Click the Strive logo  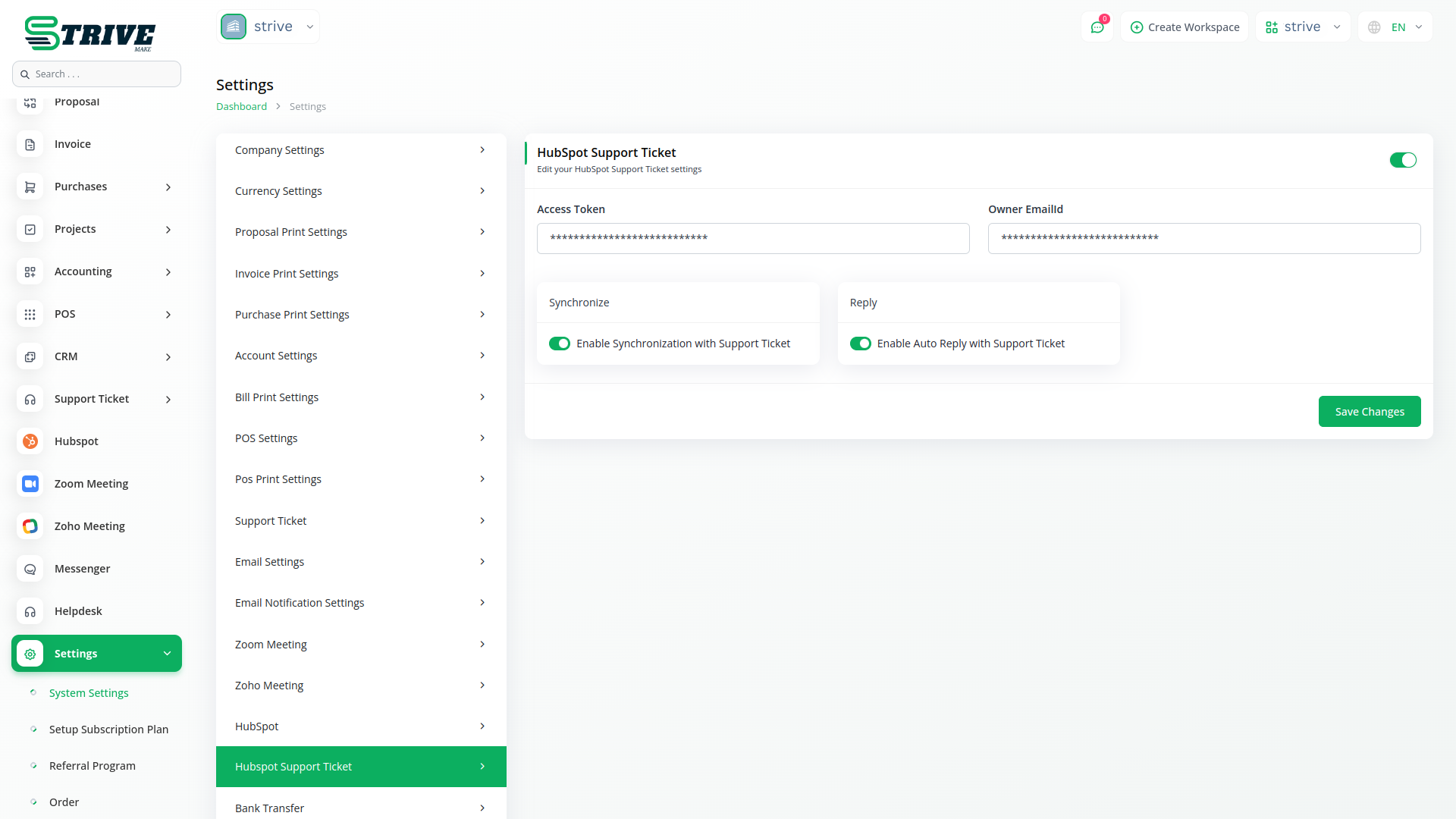[x=89, y=33]
